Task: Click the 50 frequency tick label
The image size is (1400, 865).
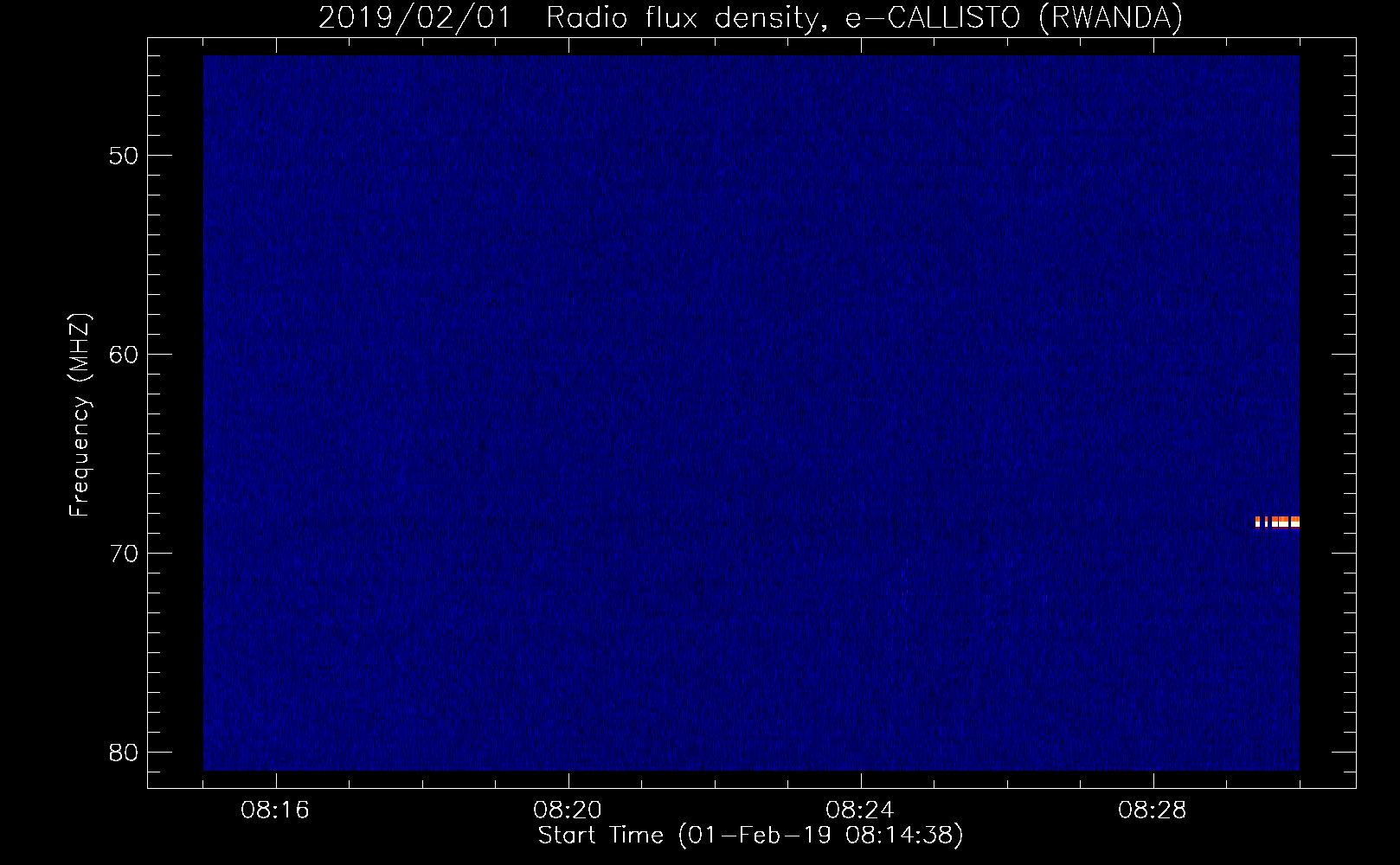Action: click(x=124, y=156)
